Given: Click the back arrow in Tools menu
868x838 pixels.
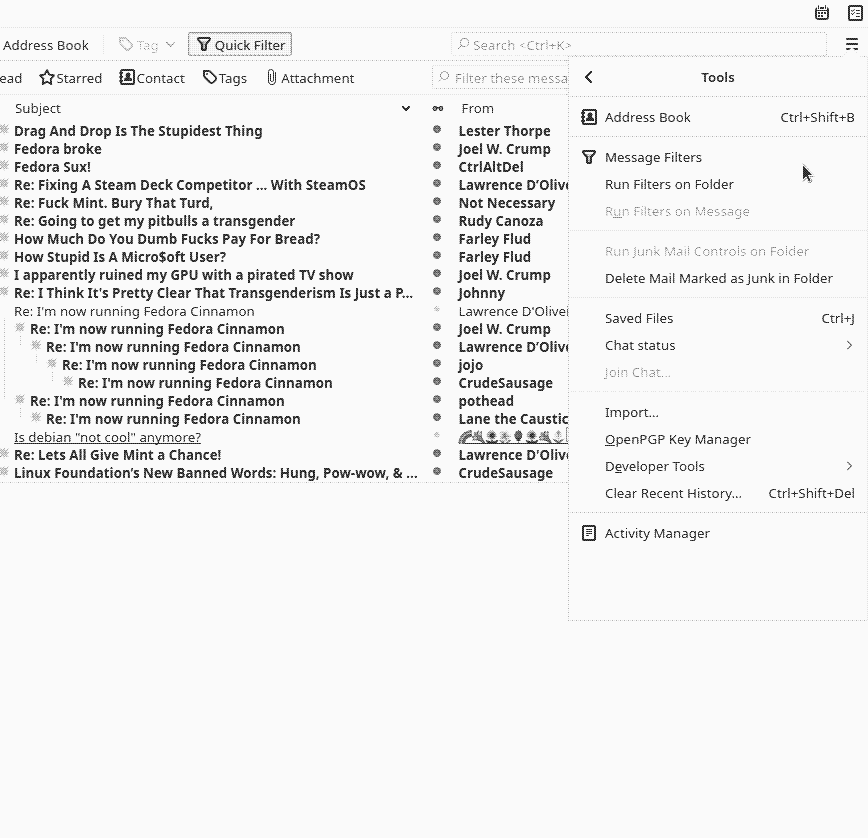Looking at the screenshot, I should tap(588, 77).
